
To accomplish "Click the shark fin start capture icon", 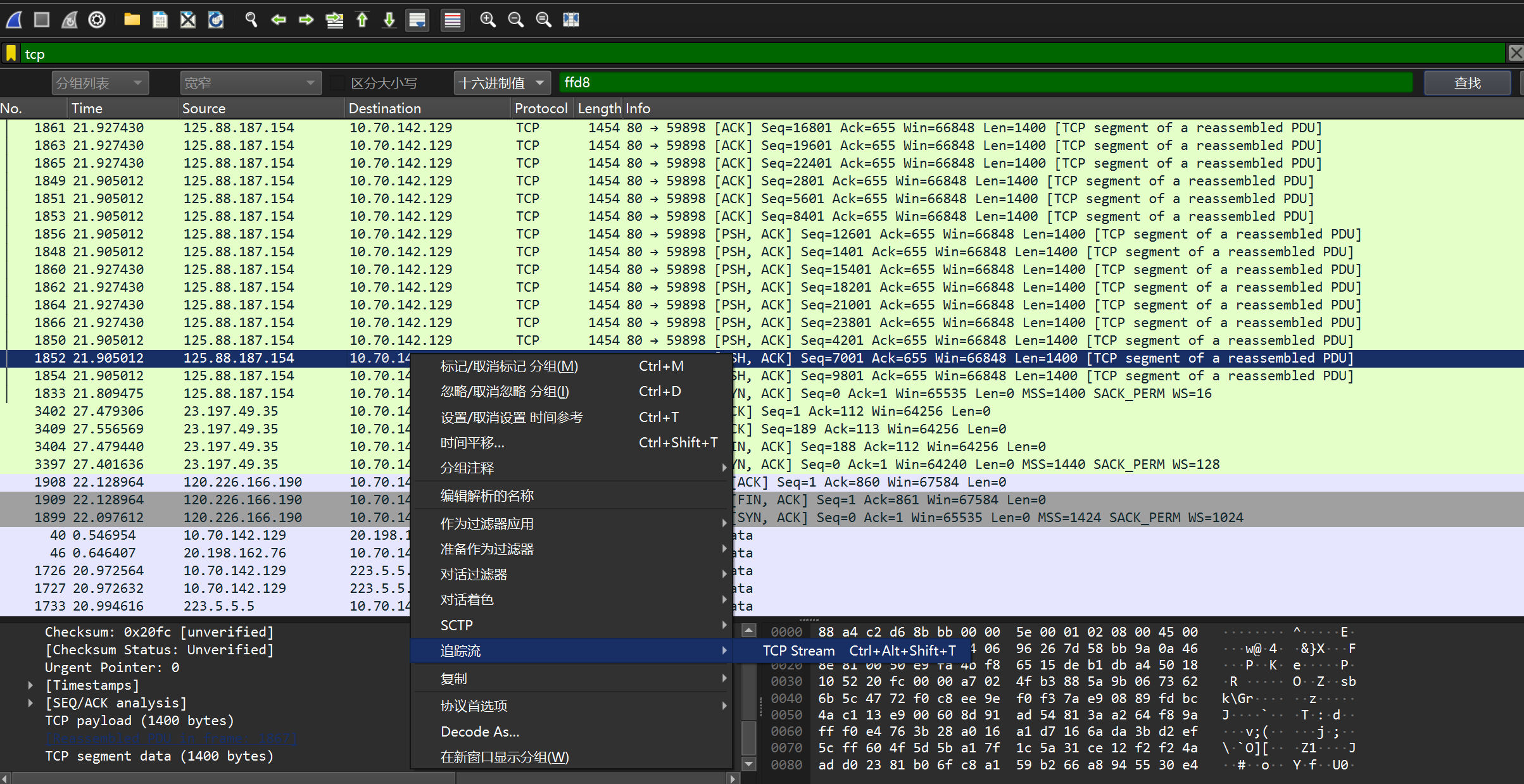I will point(14,20).
